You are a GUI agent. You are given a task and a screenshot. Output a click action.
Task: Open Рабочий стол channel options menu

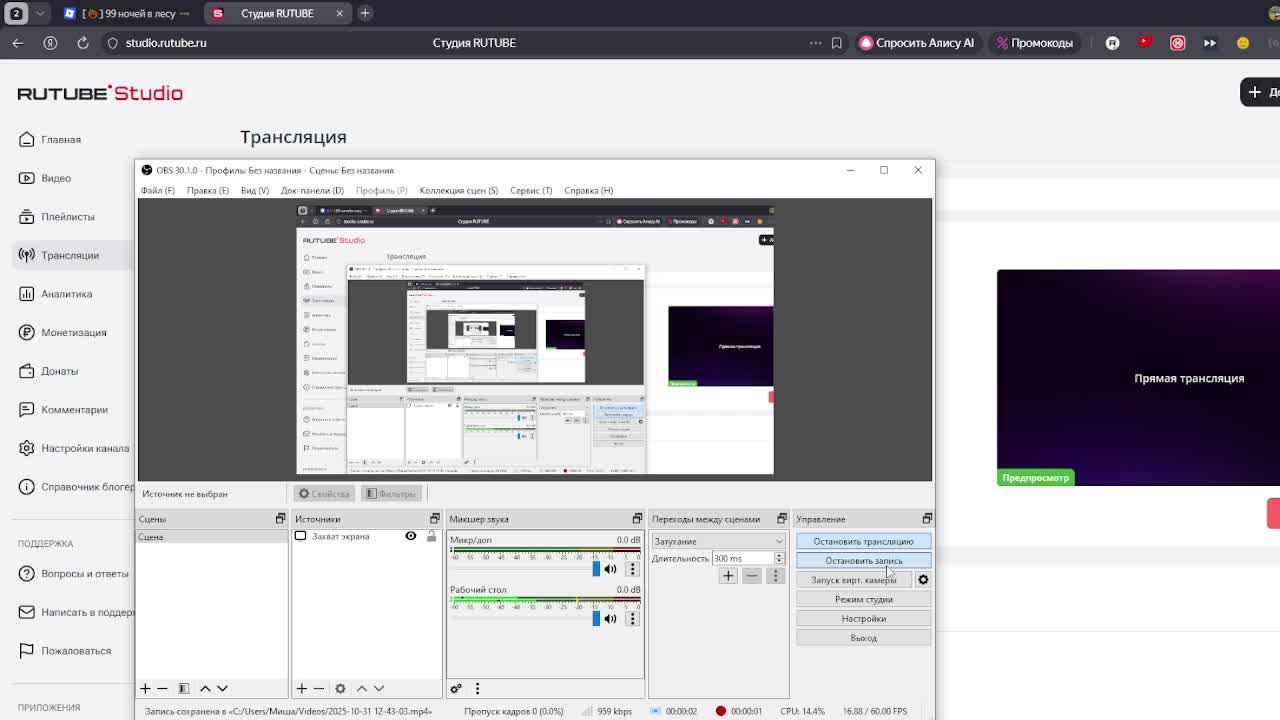click(x=632, y=618)
